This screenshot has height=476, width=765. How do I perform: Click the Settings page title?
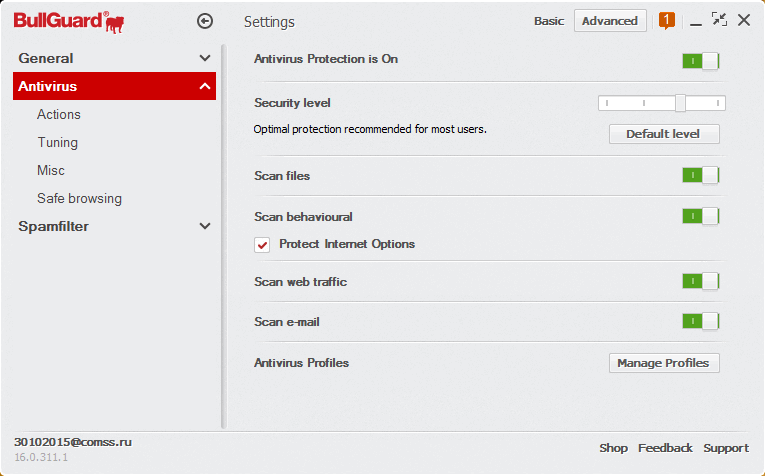(x=269, y=22)
